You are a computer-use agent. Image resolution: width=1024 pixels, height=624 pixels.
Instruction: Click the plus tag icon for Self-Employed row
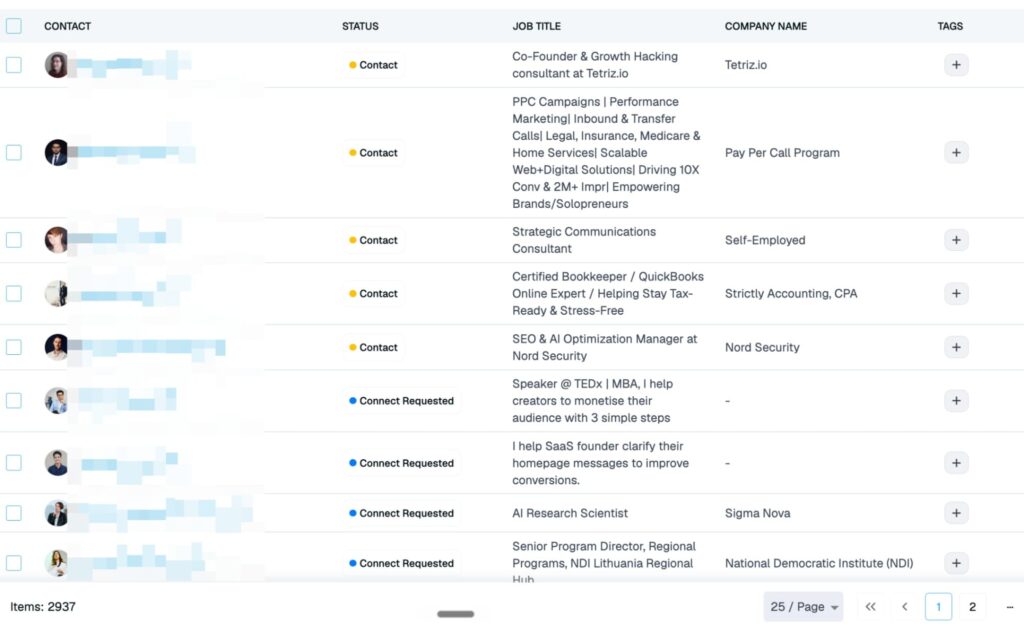pyautogui.click(x=956, y=240)
